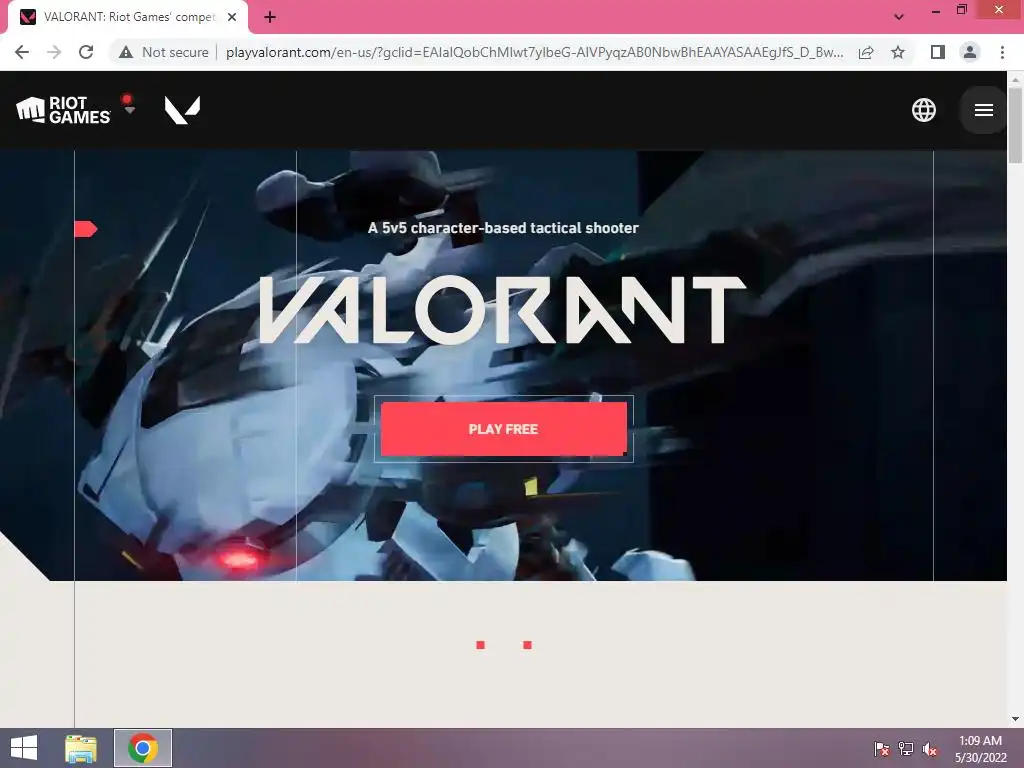Image resolution: width=1024 pixels, height=768 pixels.
Task: Click the Not secure warning indicator
Action: [x=164, y=52]
